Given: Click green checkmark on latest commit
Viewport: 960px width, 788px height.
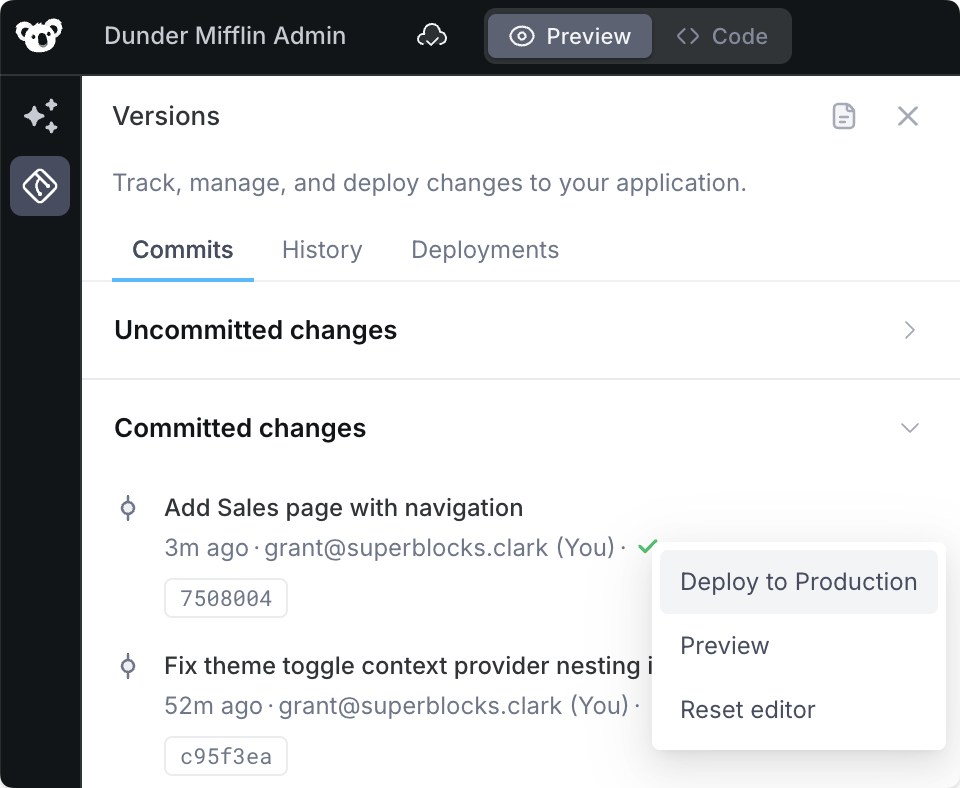Looking at the screenshot, I should pyautogui.click(x=647, y=547).
